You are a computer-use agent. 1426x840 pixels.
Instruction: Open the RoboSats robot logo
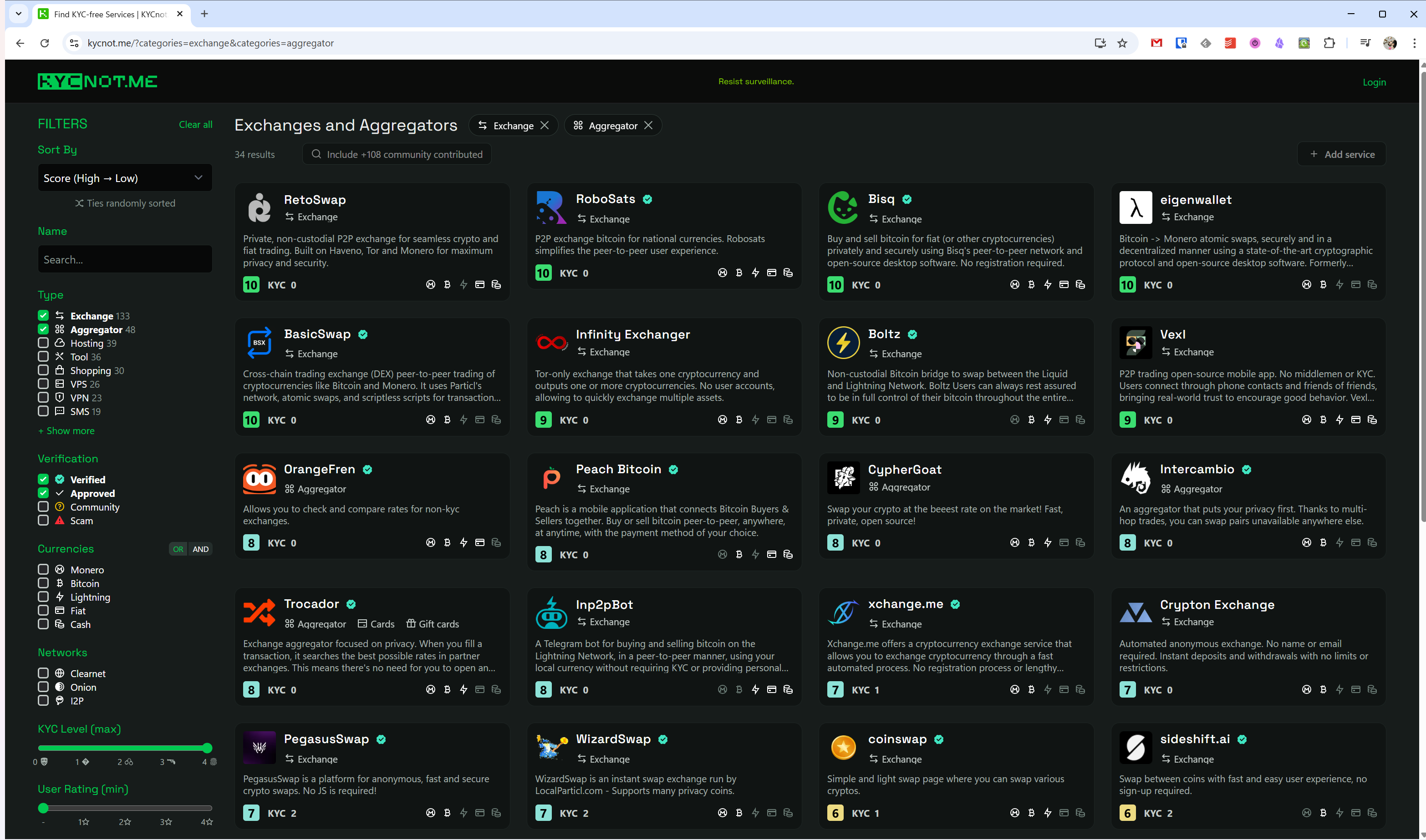click(550, 208)
